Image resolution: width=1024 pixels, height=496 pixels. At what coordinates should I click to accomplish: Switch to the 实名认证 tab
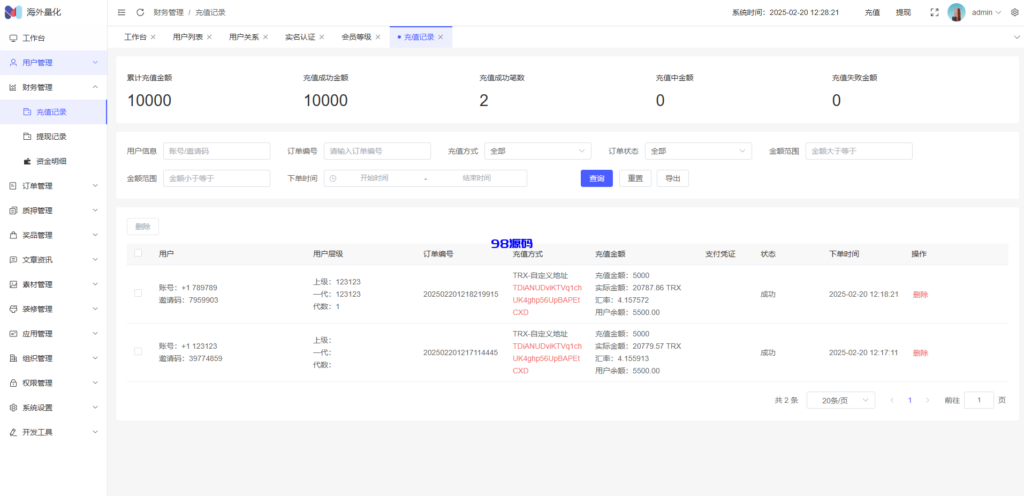click(300, 37)
